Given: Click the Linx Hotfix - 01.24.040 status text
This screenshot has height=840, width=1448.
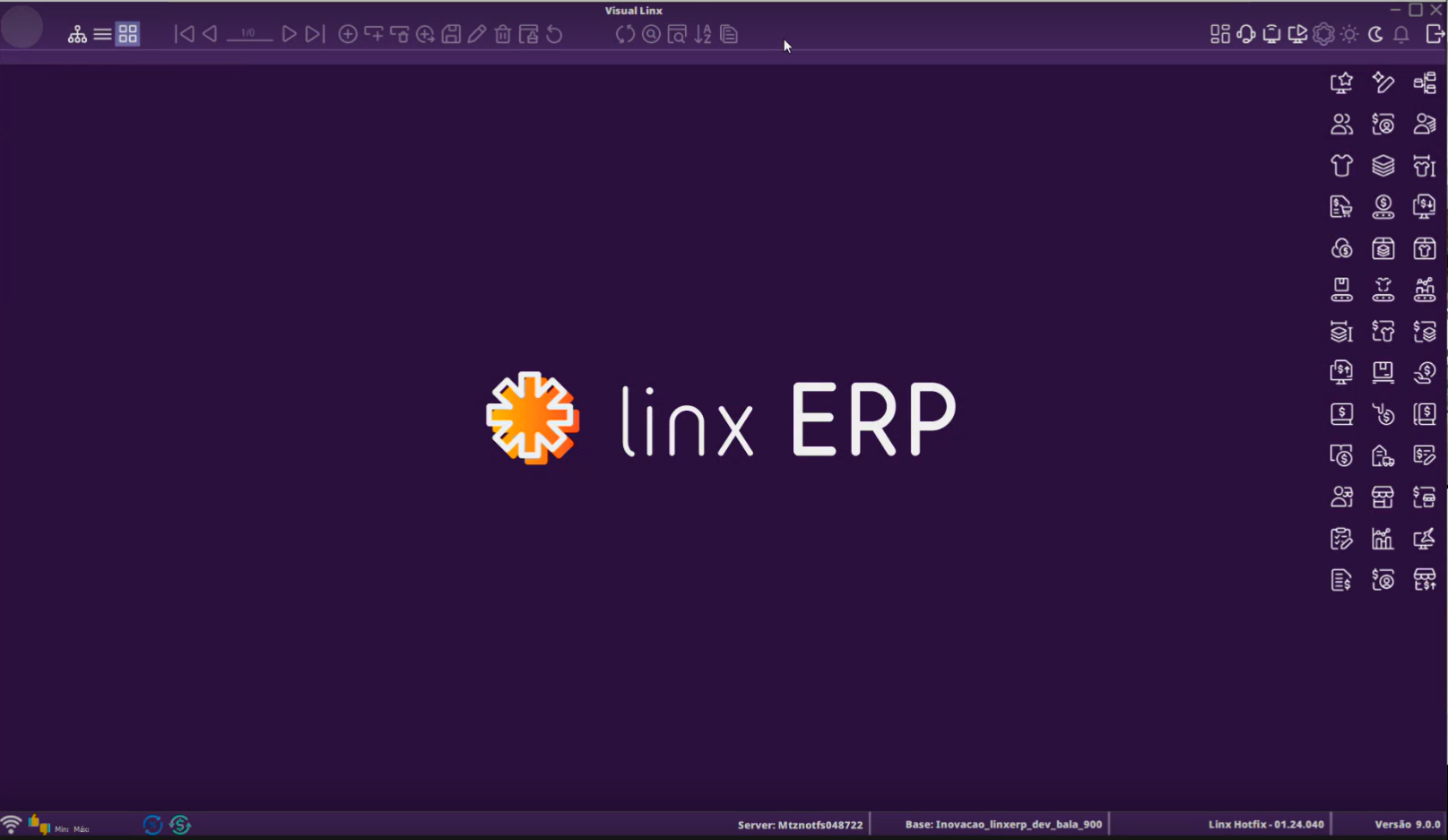Looking at the screenshot, I should (x=1266, y=824).
